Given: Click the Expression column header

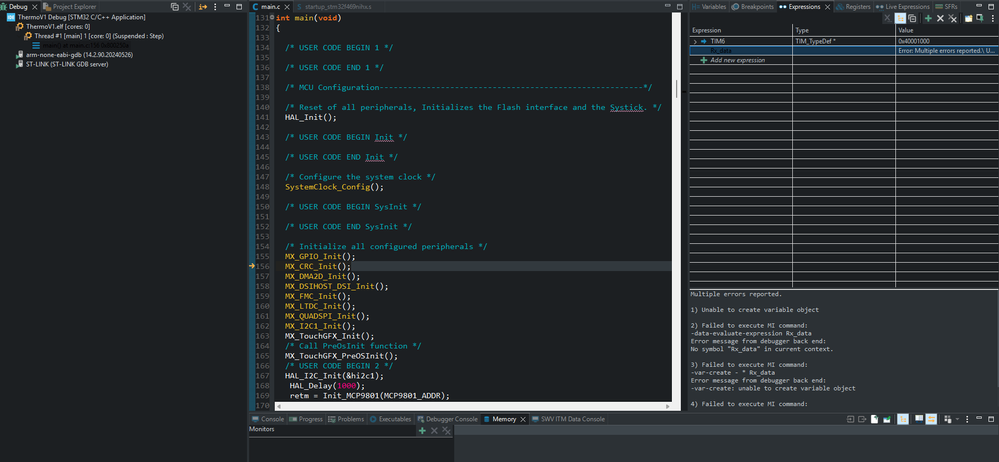Looking at the screenshot, I should pos(741,30).
